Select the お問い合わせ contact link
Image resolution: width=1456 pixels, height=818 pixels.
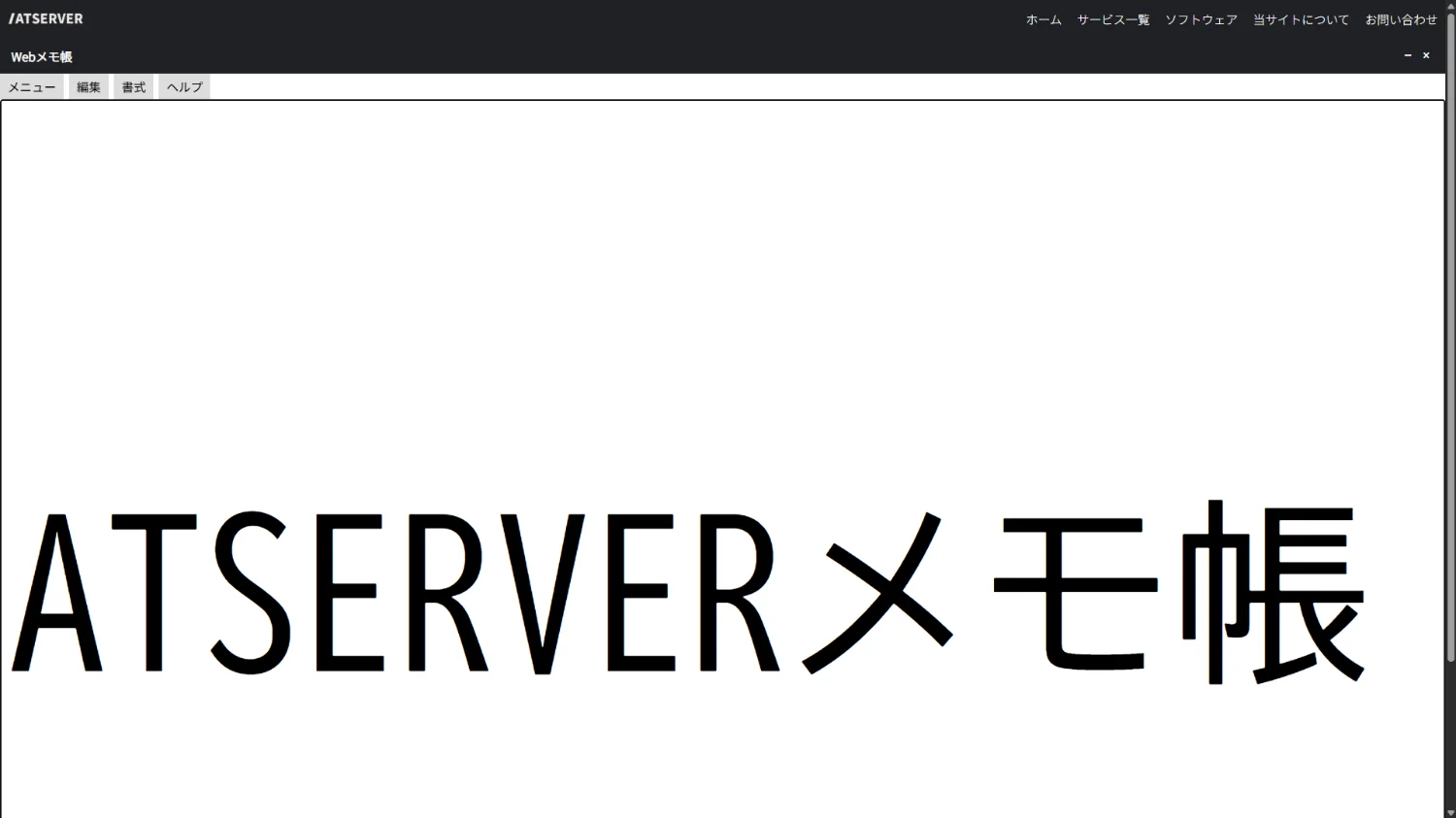[x=1401, y=19]
